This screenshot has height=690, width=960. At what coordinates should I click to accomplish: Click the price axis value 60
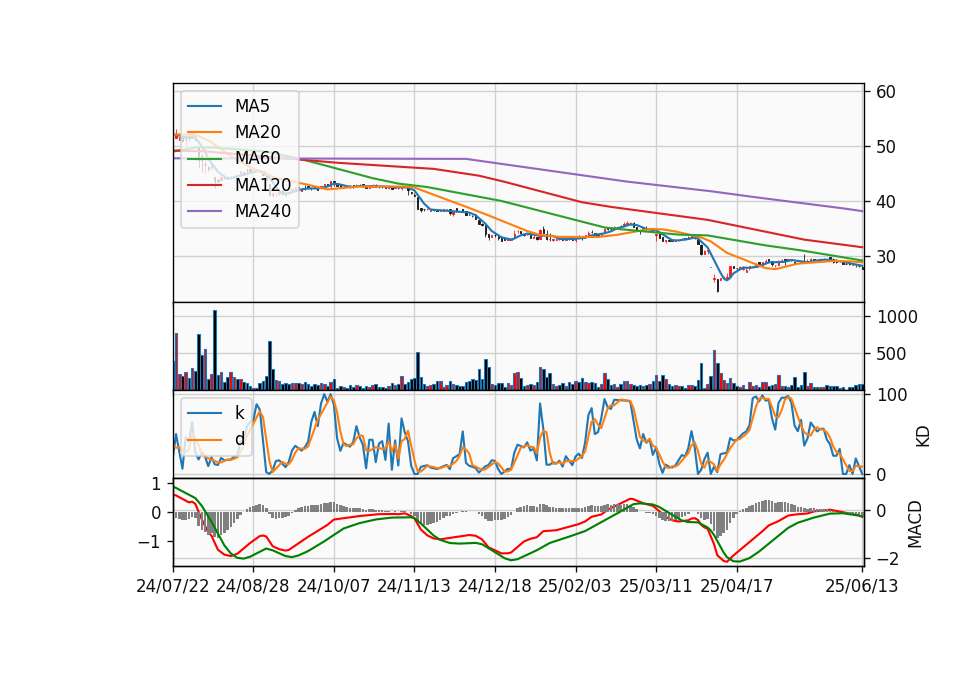point(886,92)
